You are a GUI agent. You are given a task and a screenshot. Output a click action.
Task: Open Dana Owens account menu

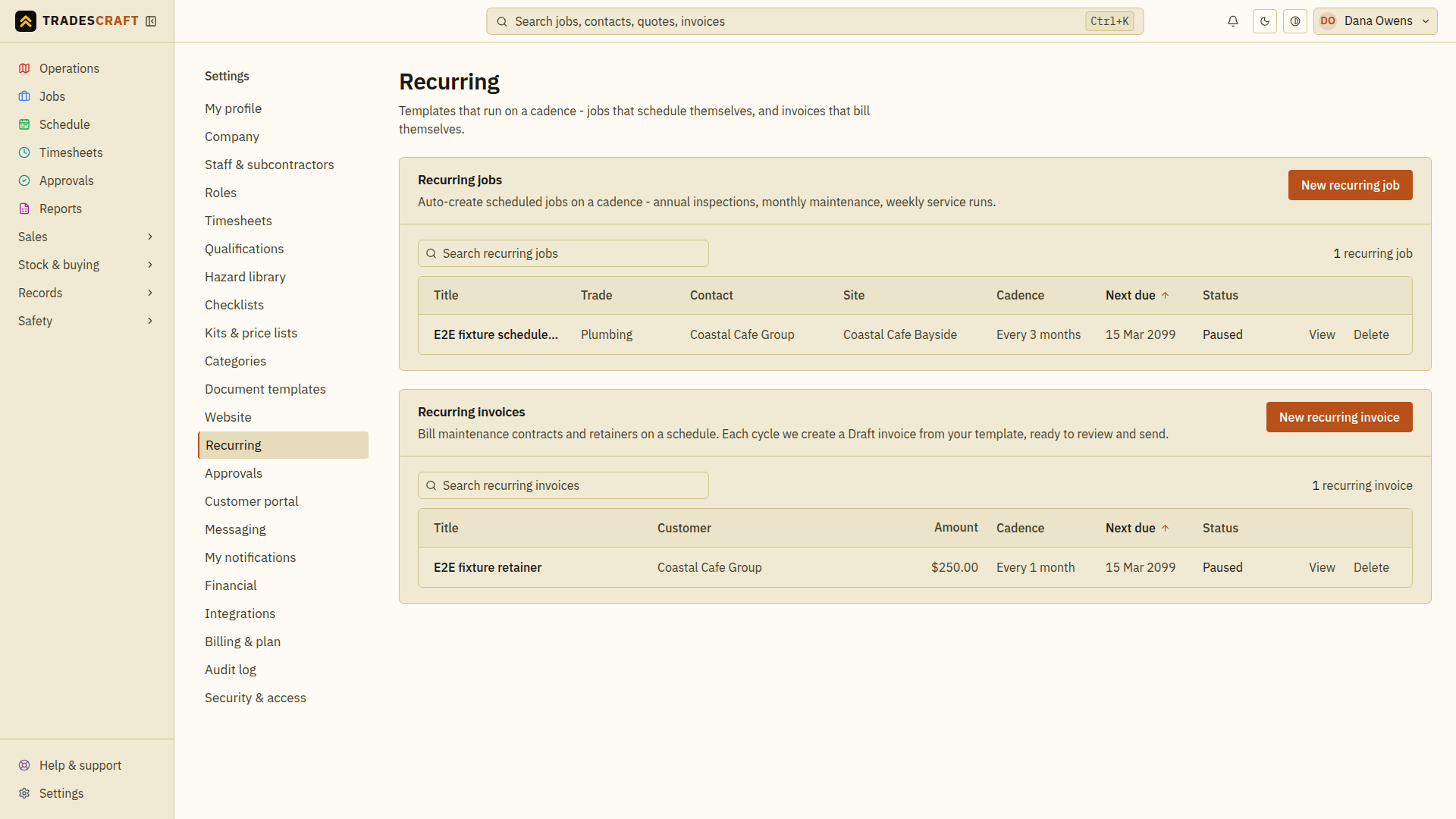coord(1375,21)
